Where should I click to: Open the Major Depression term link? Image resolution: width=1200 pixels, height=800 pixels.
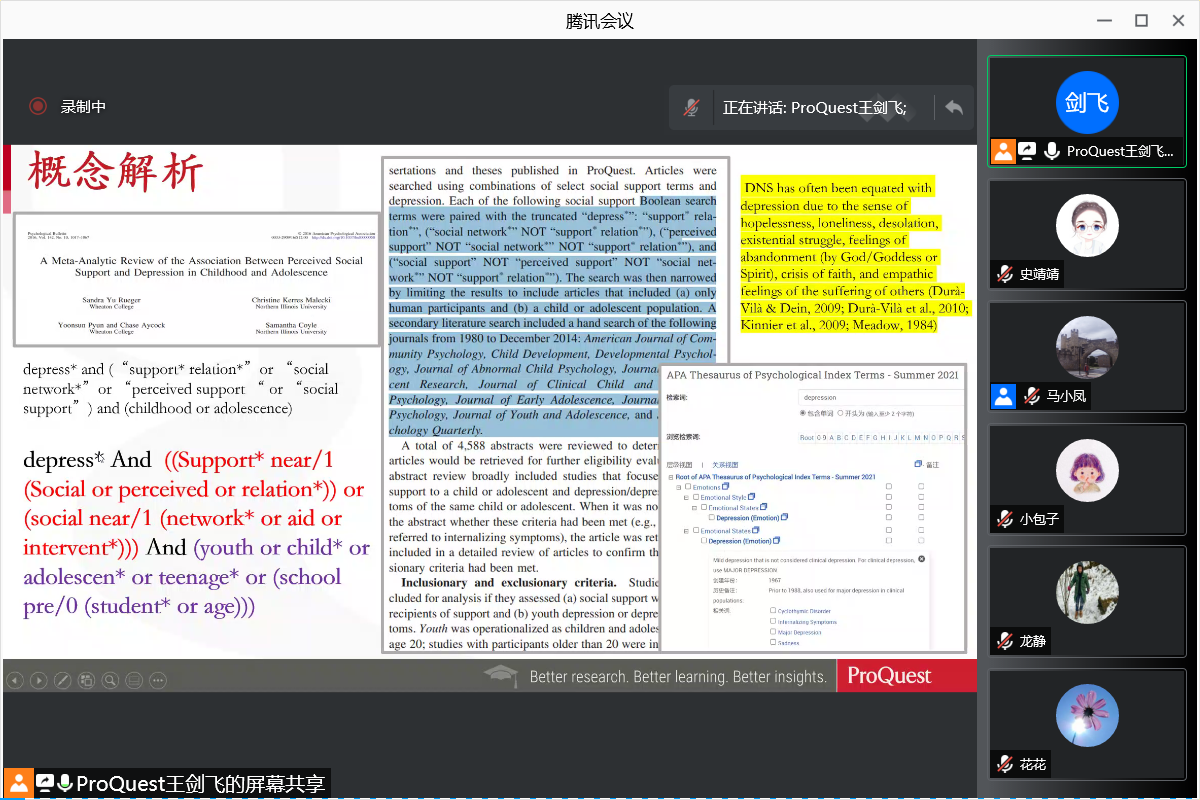(799, 632)
